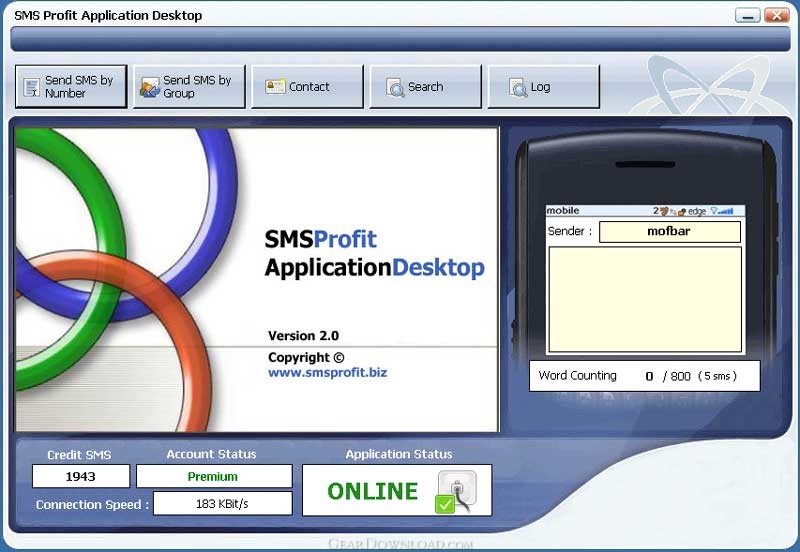Click the Word Counting label
This screenshot has height=552, width=800.
click(x=578, y=375)
